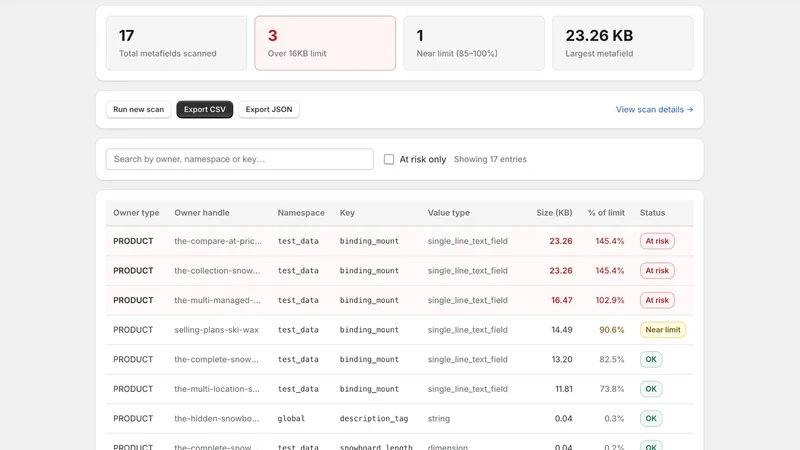This screenshot has width=800, height=450.
Task: Select the the-collection-snow... owner handle
Action: [217, 270]
